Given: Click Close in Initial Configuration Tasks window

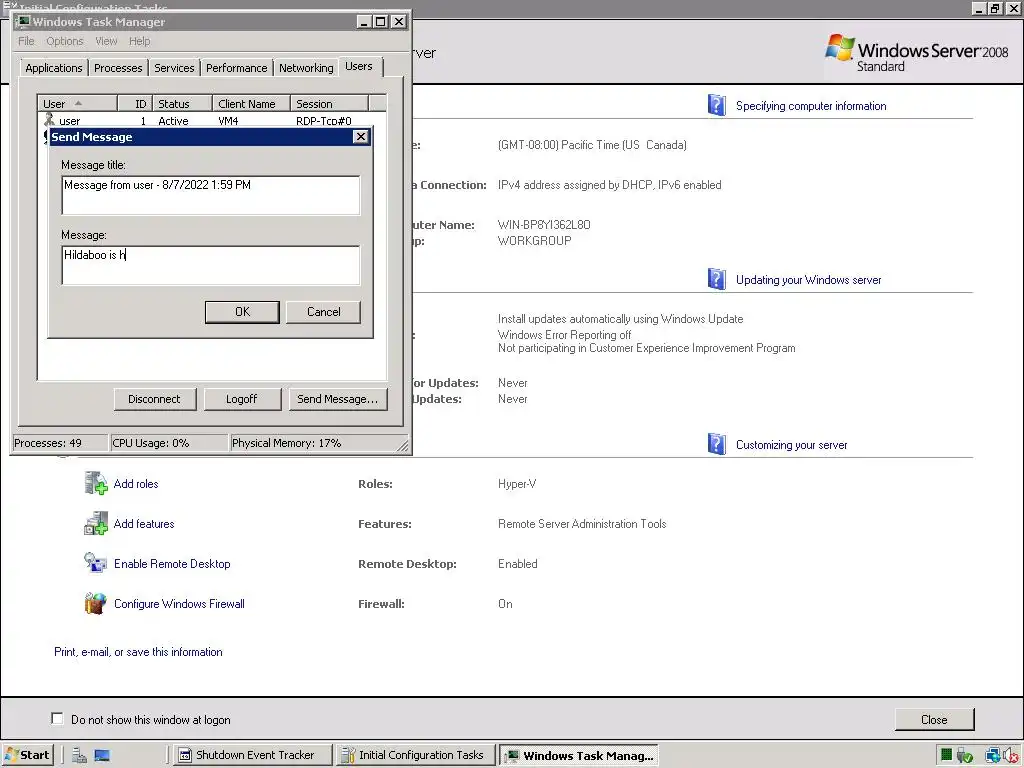Looking at the screenshot, I should point(934,720).
